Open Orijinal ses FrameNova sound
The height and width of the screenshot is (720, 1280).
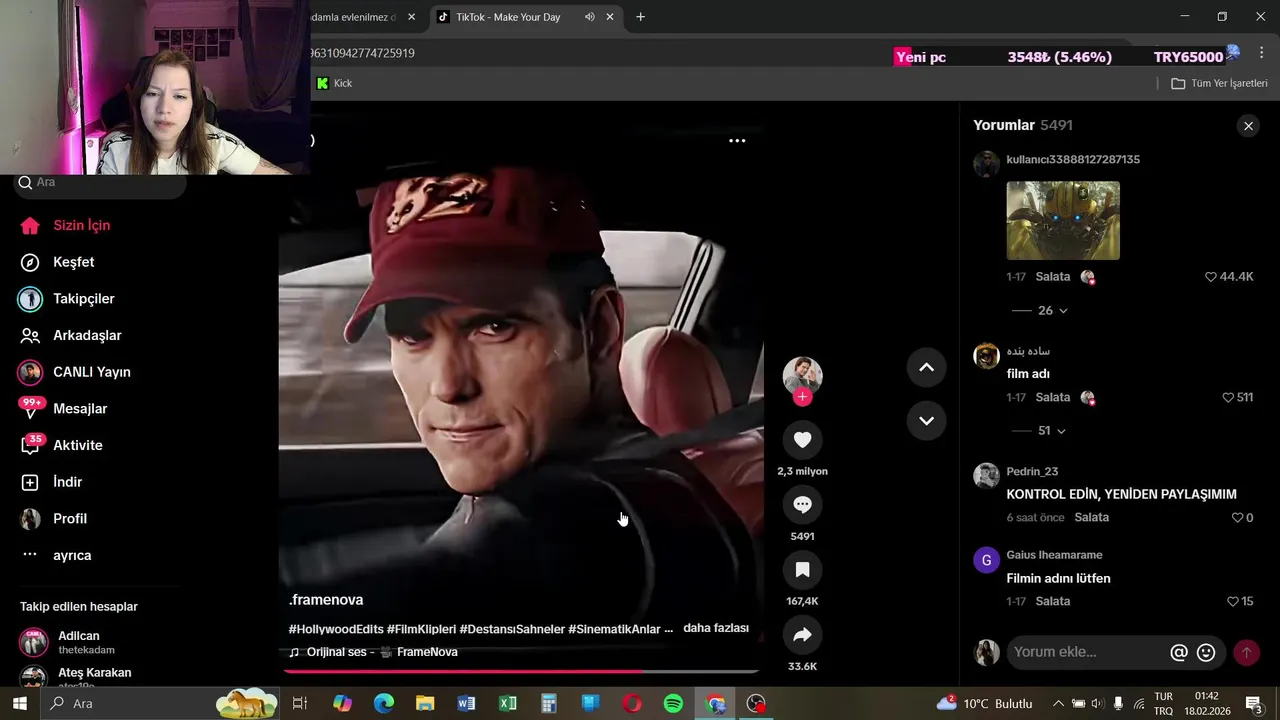(x=373, y=652)
